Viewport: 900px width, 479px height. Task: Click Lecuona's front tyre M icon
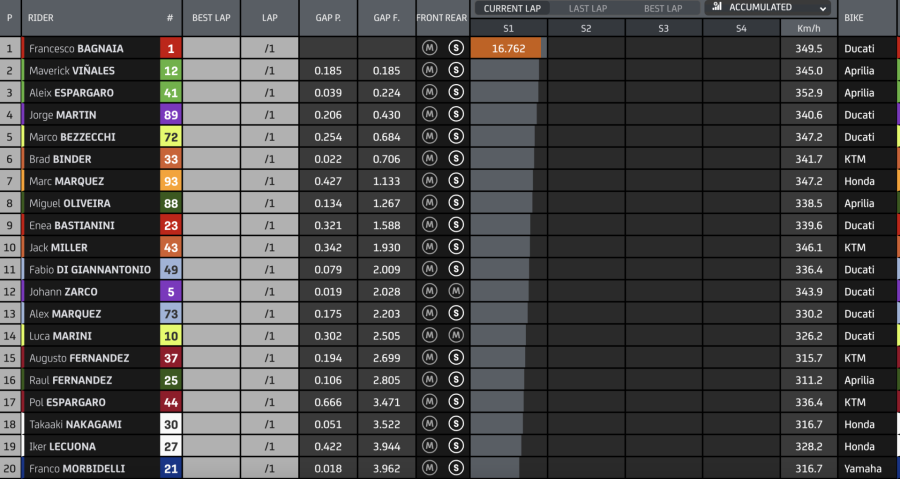[x=429, y=446]
